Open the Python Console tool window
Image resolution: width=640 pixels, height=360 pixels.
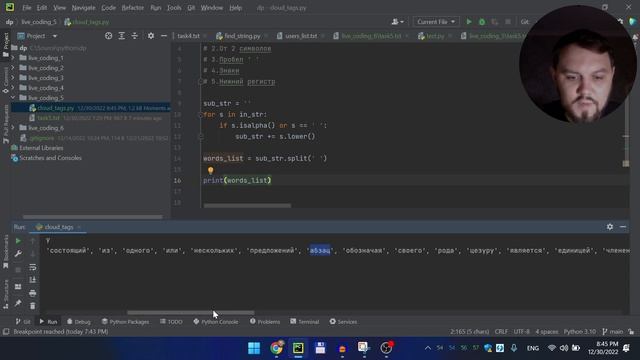tap(216, 322)
